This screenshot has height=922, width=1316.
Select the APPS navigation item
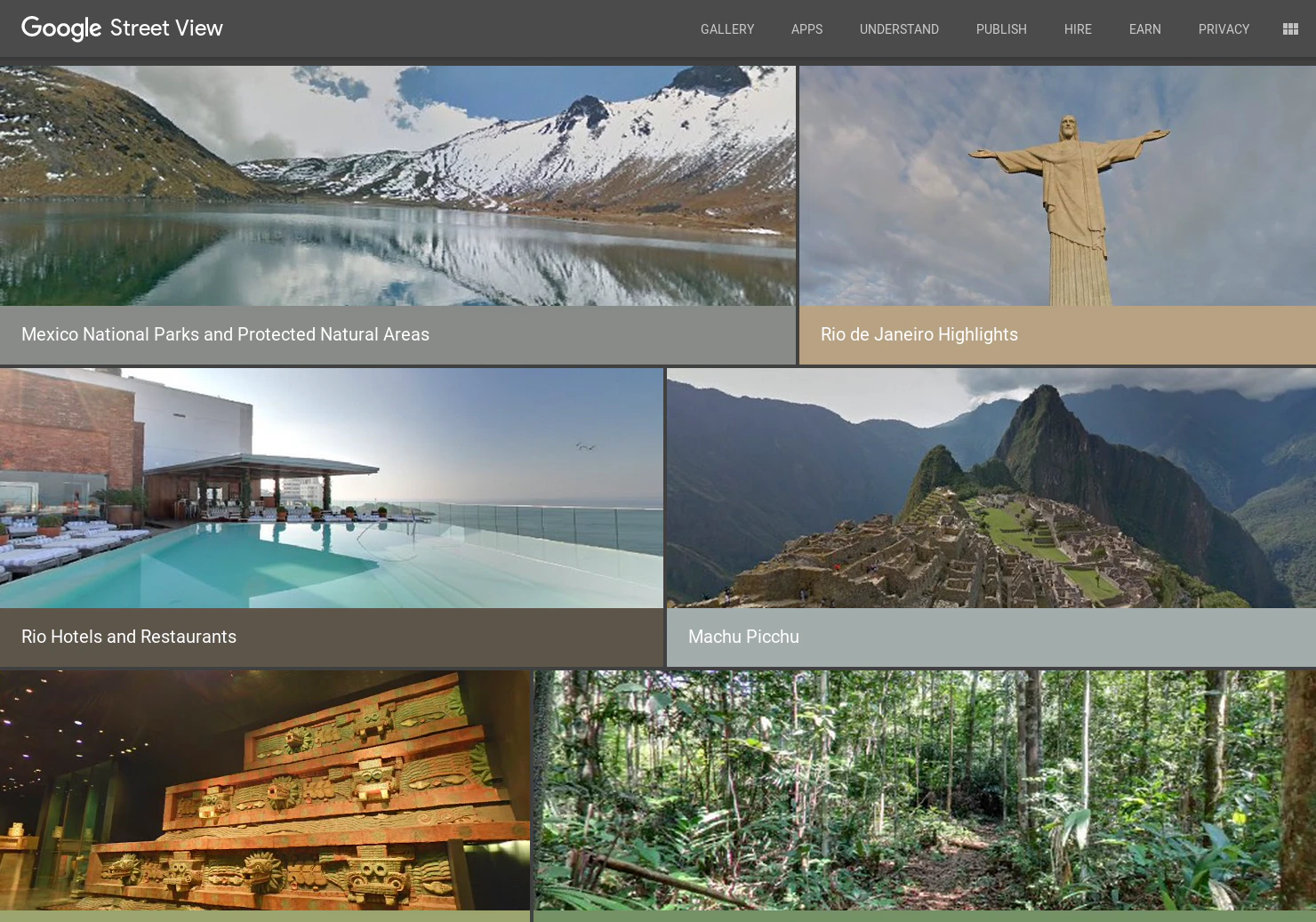pos(806,29)
